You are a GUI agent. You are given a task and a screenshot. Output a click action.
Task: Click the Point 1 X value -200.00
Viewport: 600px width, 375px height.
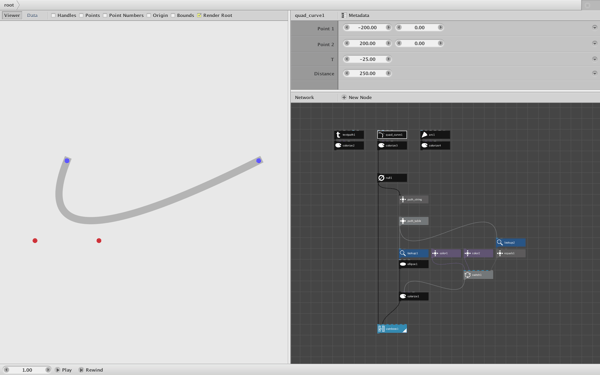tap(367, 28)
